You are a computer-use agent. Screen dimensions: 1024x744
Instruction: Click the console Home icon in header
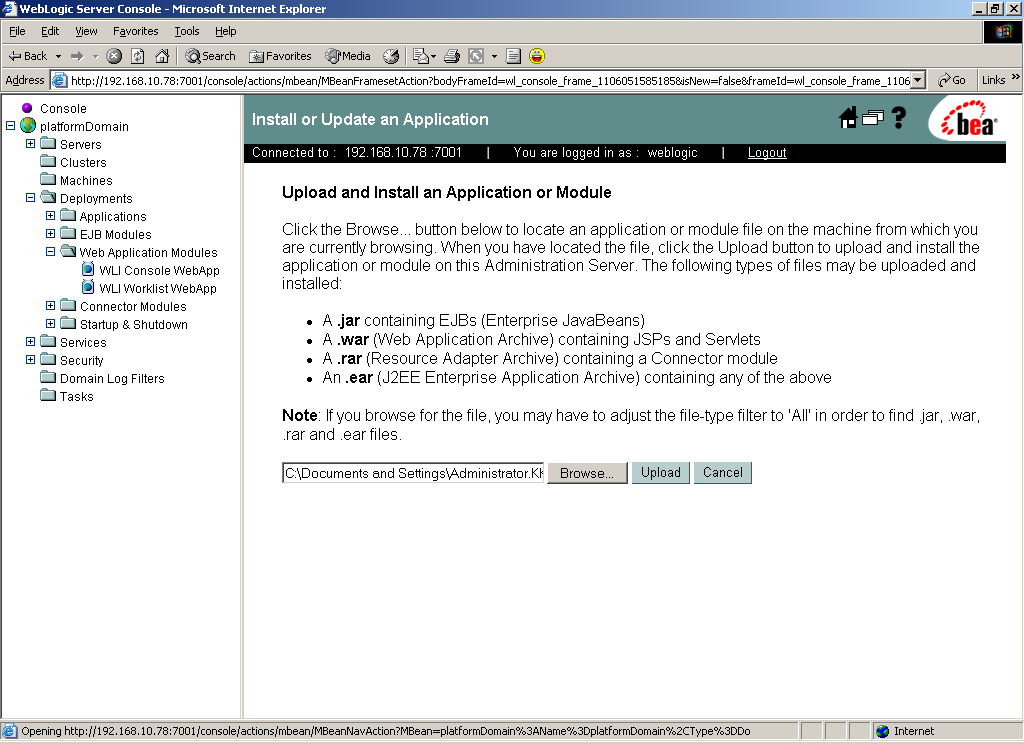[848, 118]
